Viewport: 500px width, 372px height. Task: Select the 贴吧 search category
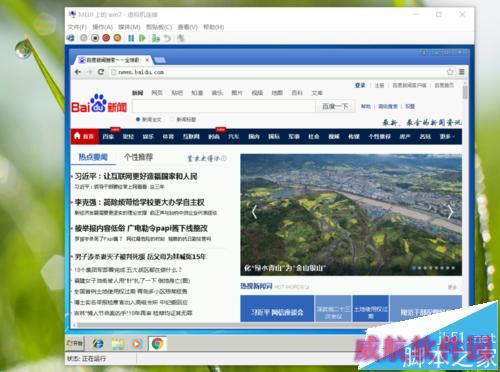177,93
